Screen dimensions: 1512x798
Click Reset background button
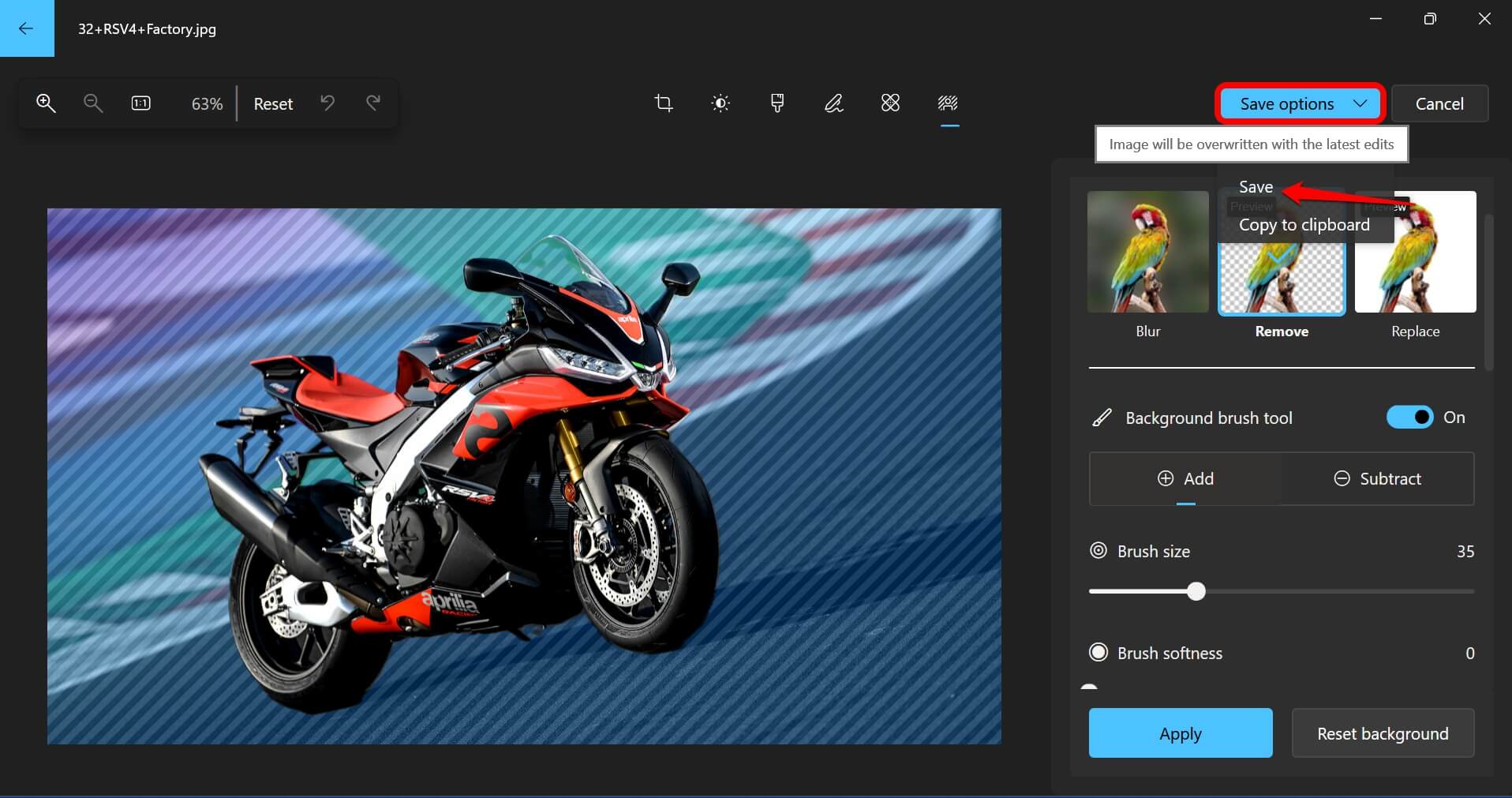(x=1383, y=733)
